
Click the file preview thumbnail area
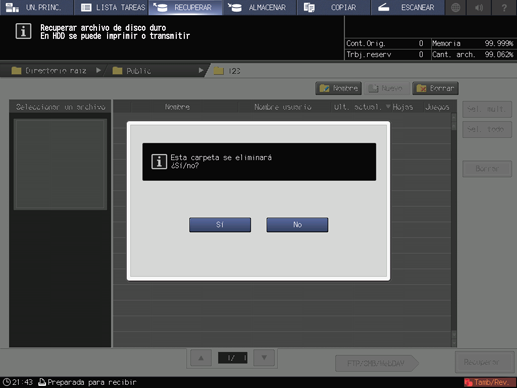click(x=60, y=164)
